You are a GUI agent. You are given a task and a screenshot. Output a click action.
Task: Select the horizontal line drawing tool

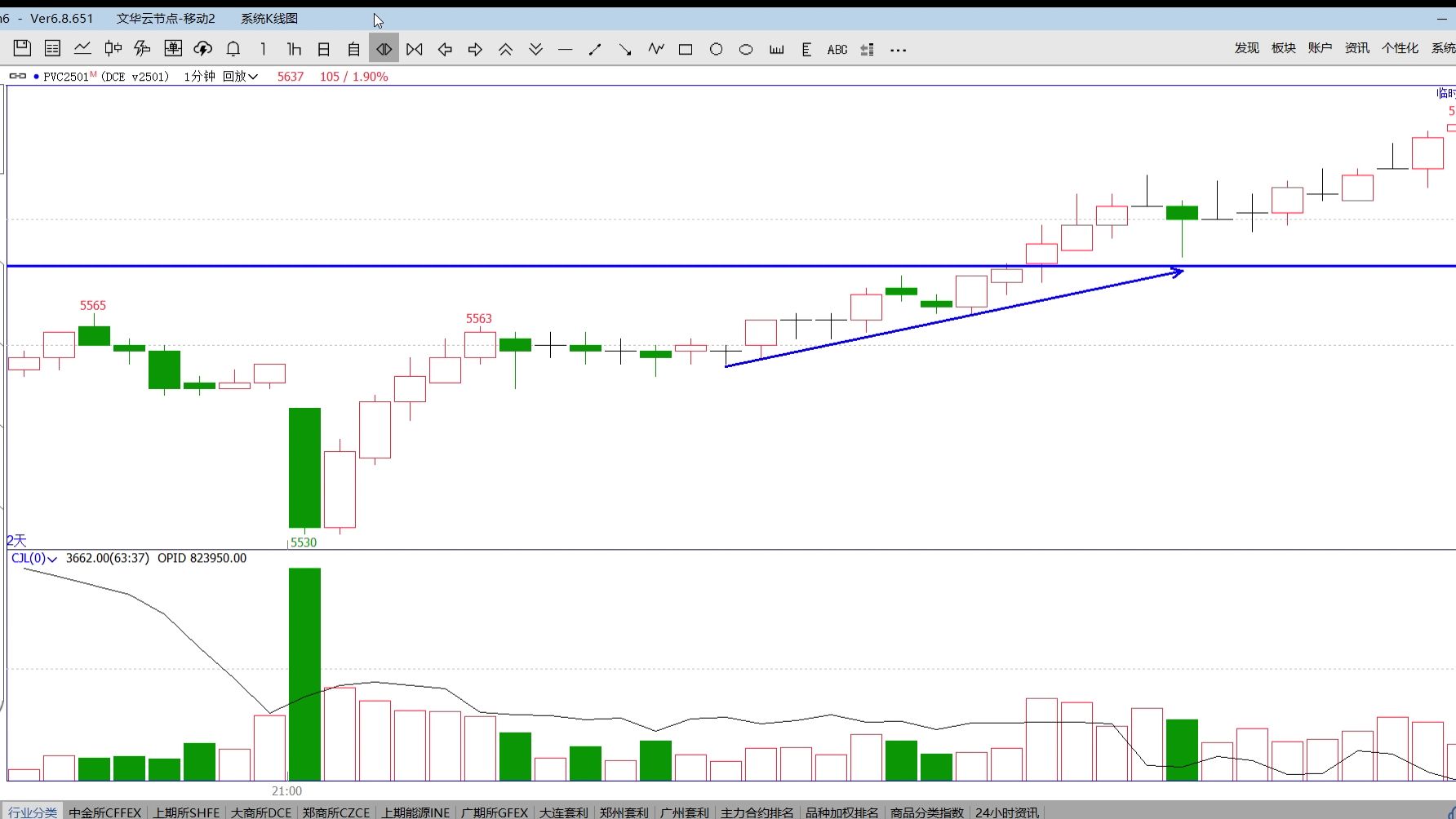565,50
